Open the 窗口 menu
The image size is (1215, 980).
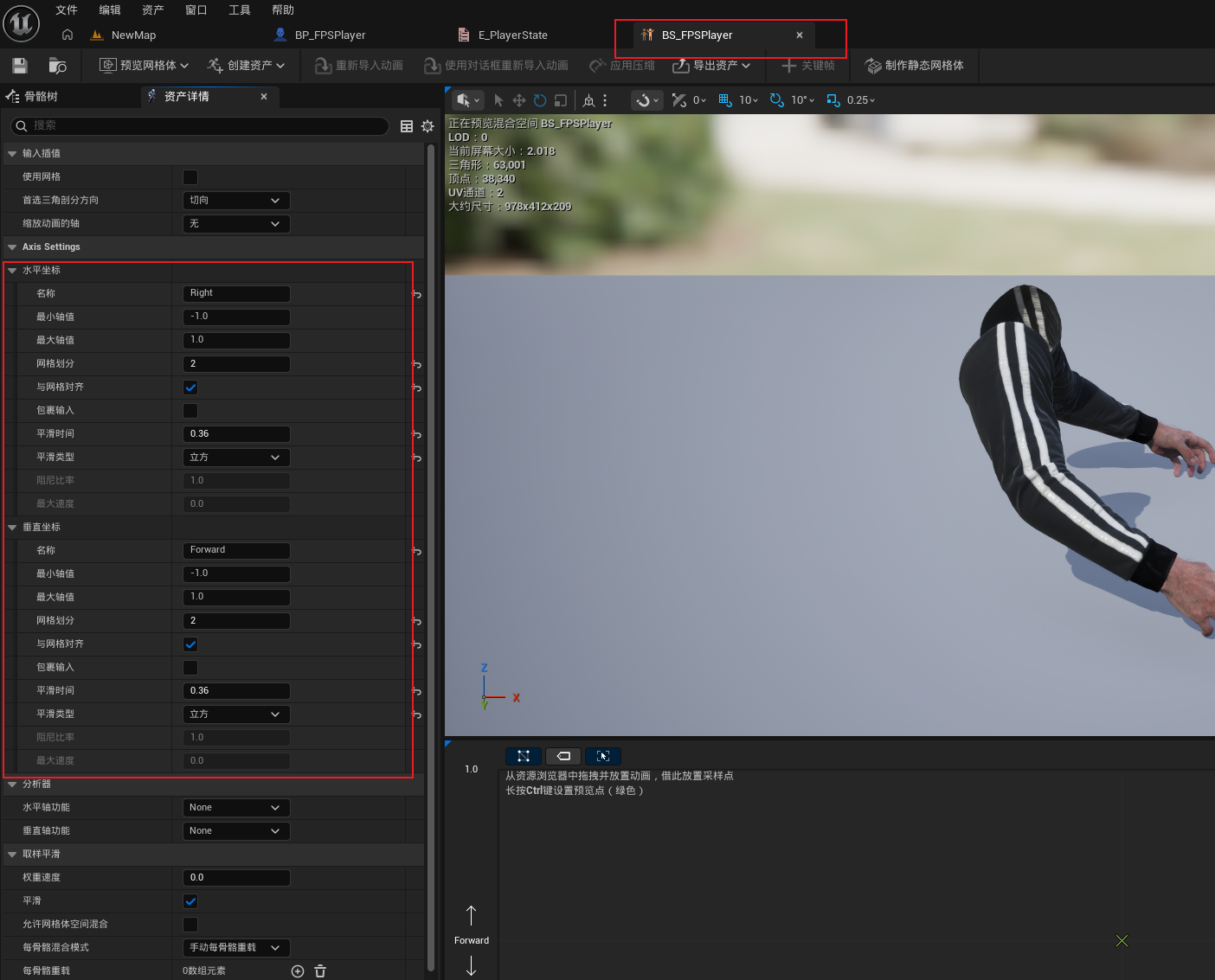[196, 10]
